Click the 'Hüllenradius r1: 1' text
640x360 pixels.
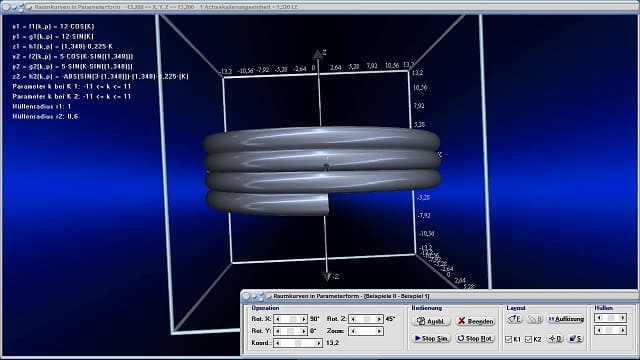(x=42, y=107)
